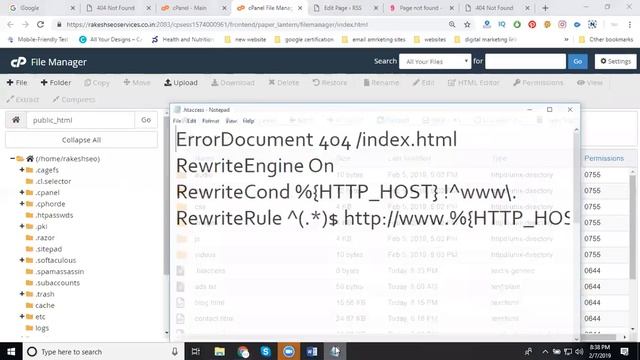640x360 pixels.
Task: Click the Copy toolbar button
Action: (97, 82)
